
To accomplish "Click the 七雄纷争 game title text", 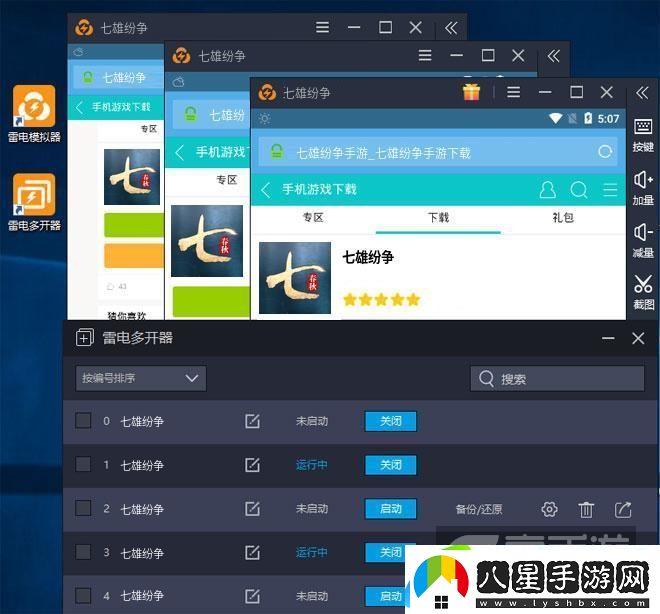I will click(368, 257).
